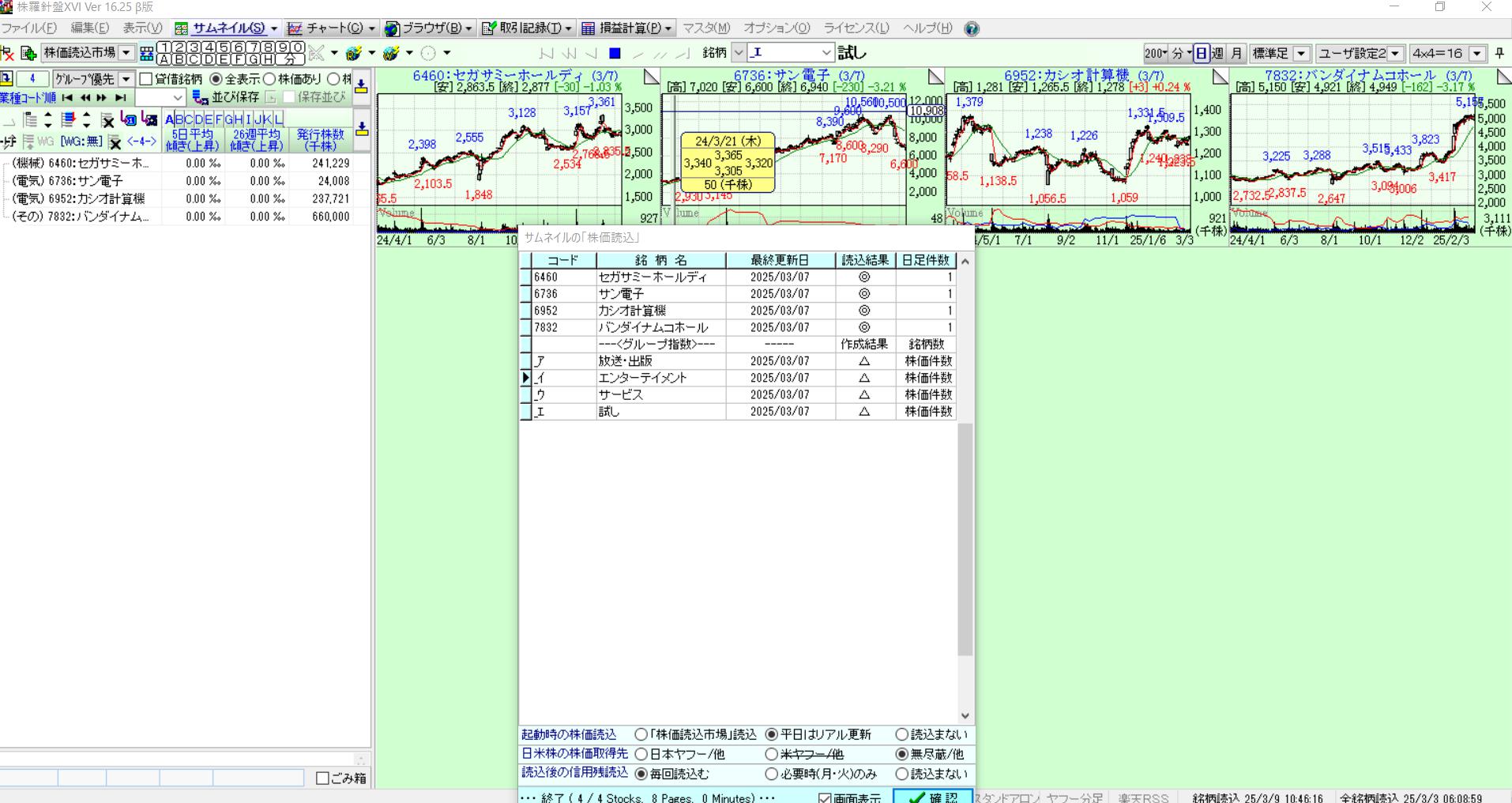1512x803 pixels.
Task: Click the WG delete X icon
Action: pos(115,142)
